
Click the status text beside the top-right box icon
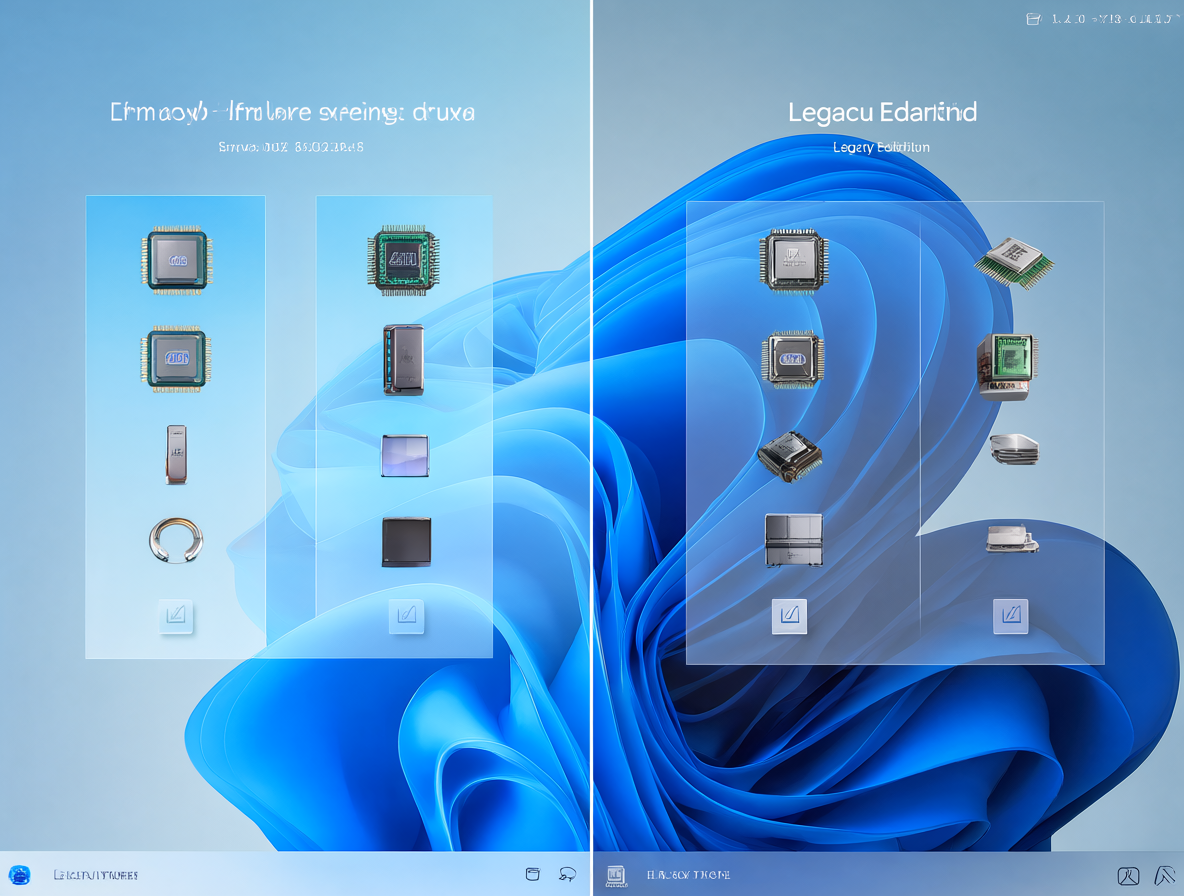tap(1115, 19)
